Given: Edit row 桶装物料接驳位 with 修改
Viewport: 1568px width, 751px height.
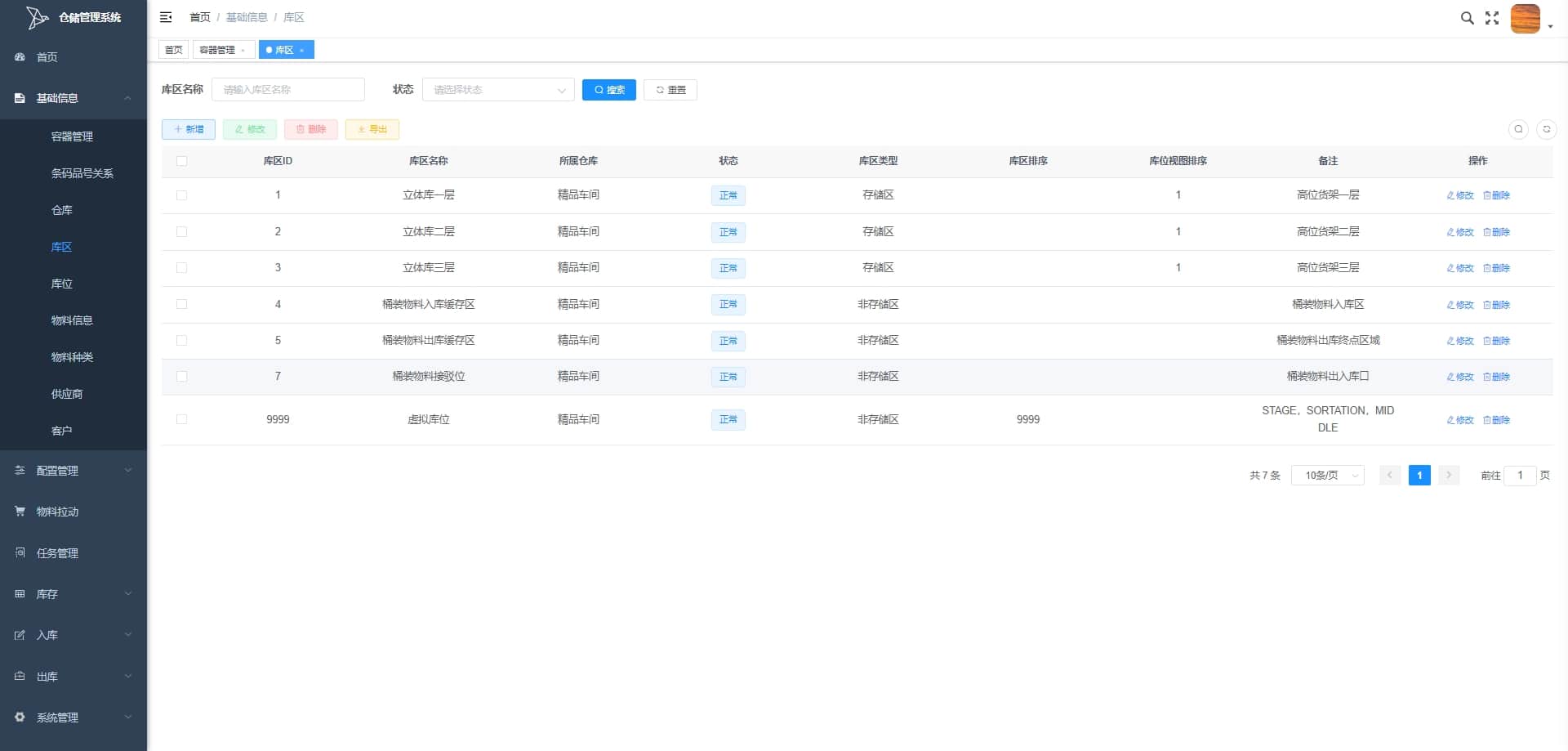Looking at the screenshot, I should tap(1460, 377).
